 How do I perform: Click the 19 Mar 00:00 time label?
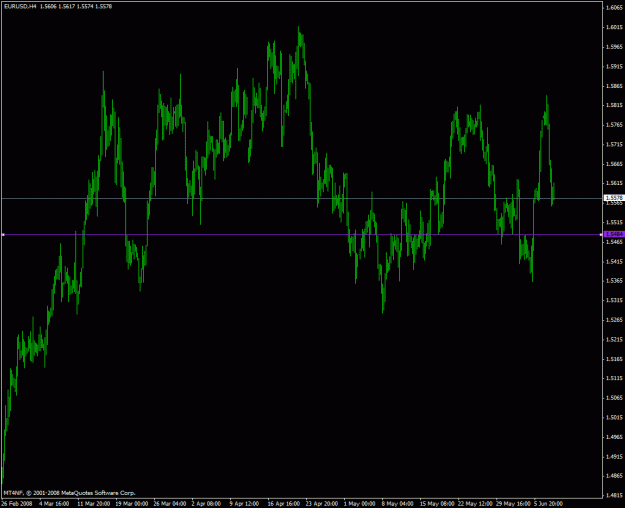(x=132, y=504)
